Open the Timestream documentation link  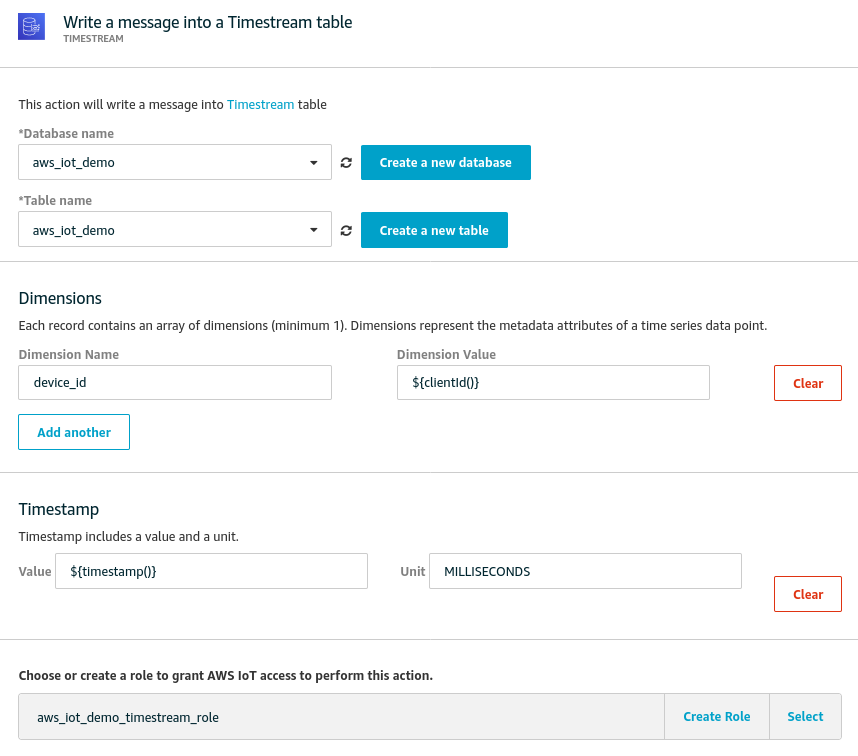point(259,104)
